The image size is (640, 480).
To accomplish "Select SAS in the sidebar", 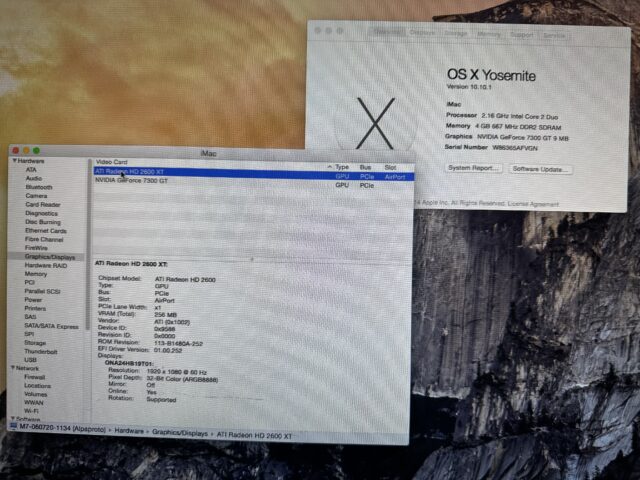I will 30,317.
